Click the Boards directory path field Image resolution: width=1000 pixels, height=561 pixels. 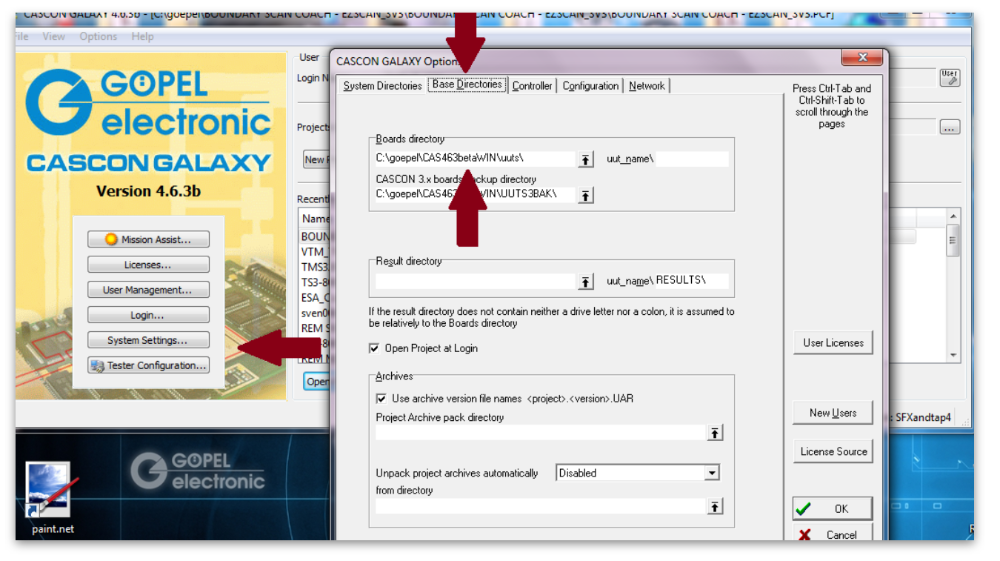(x=475, y=158)
